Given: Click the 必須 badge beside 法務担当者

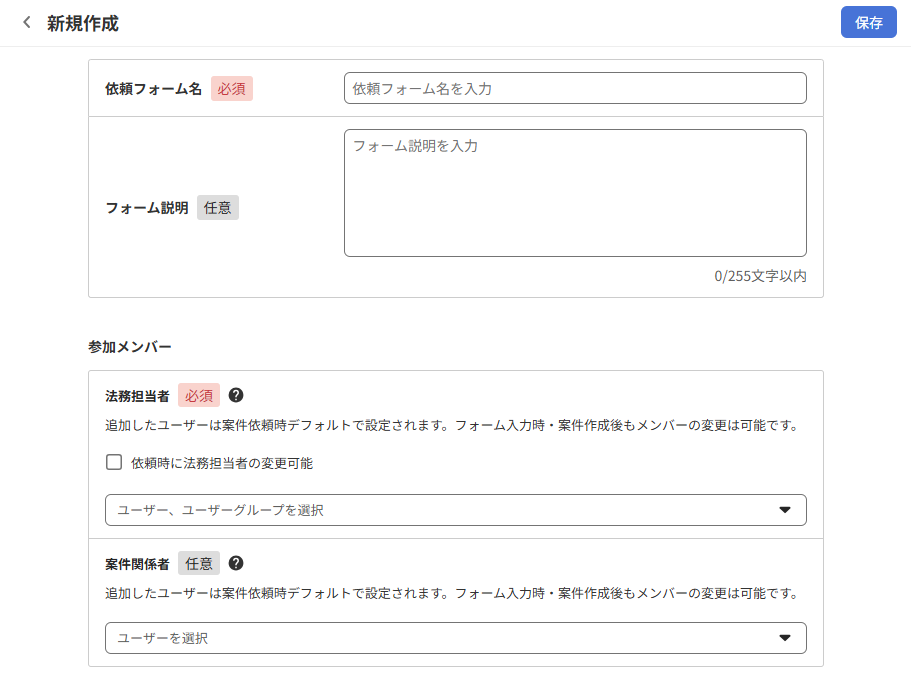Looking at the screenshot, I should (x=199, y=396).
